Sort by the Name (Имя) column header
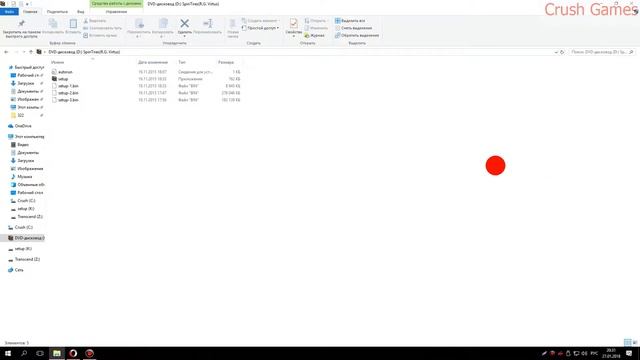 coord(58,62)
